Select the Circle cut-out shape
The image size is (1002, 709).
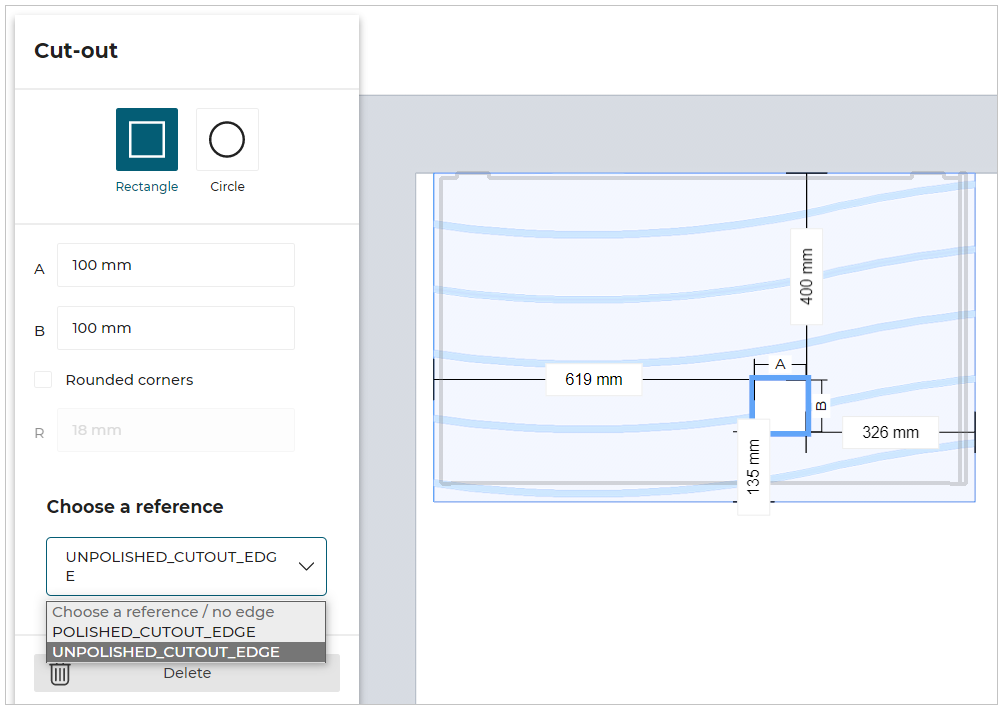[227, 140]
